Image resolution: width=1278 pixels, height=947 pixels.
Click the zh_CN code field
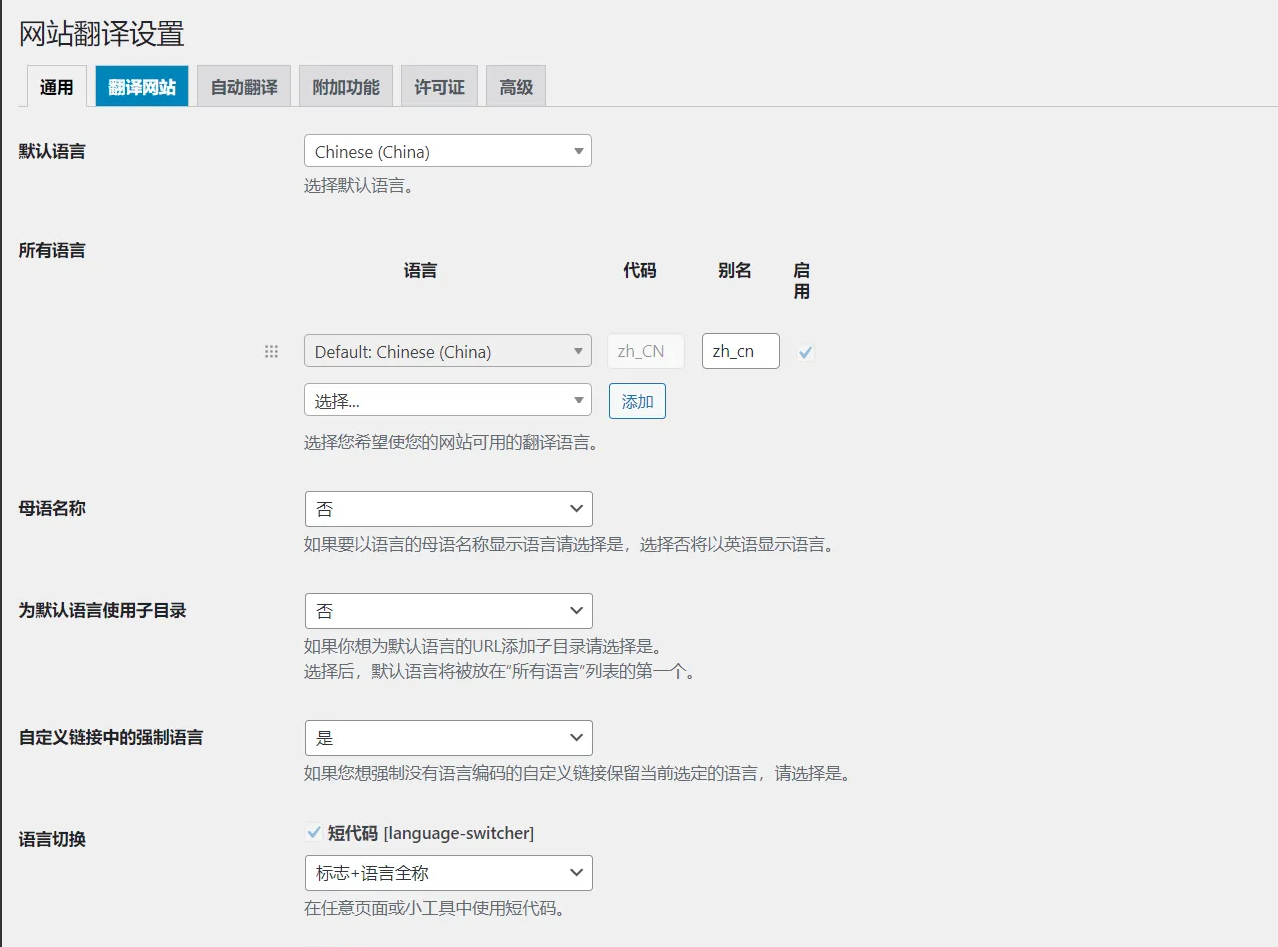(646, 351)
